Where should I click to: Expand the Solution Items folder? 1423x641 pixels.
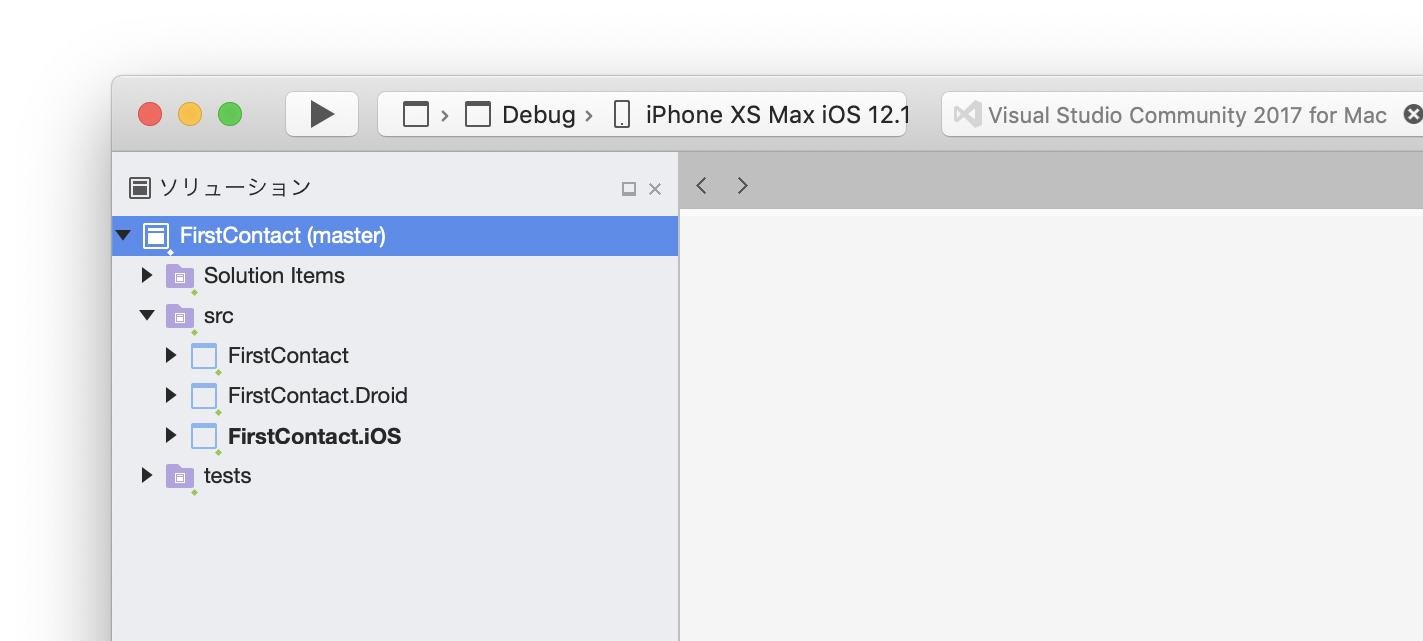147,275
